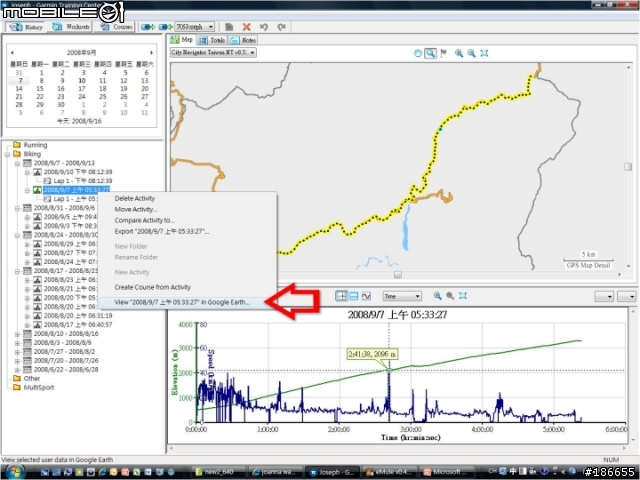Click the graph zoom out icon
Image resolution: width=640 pixels, height=480 pixels.
450,296
